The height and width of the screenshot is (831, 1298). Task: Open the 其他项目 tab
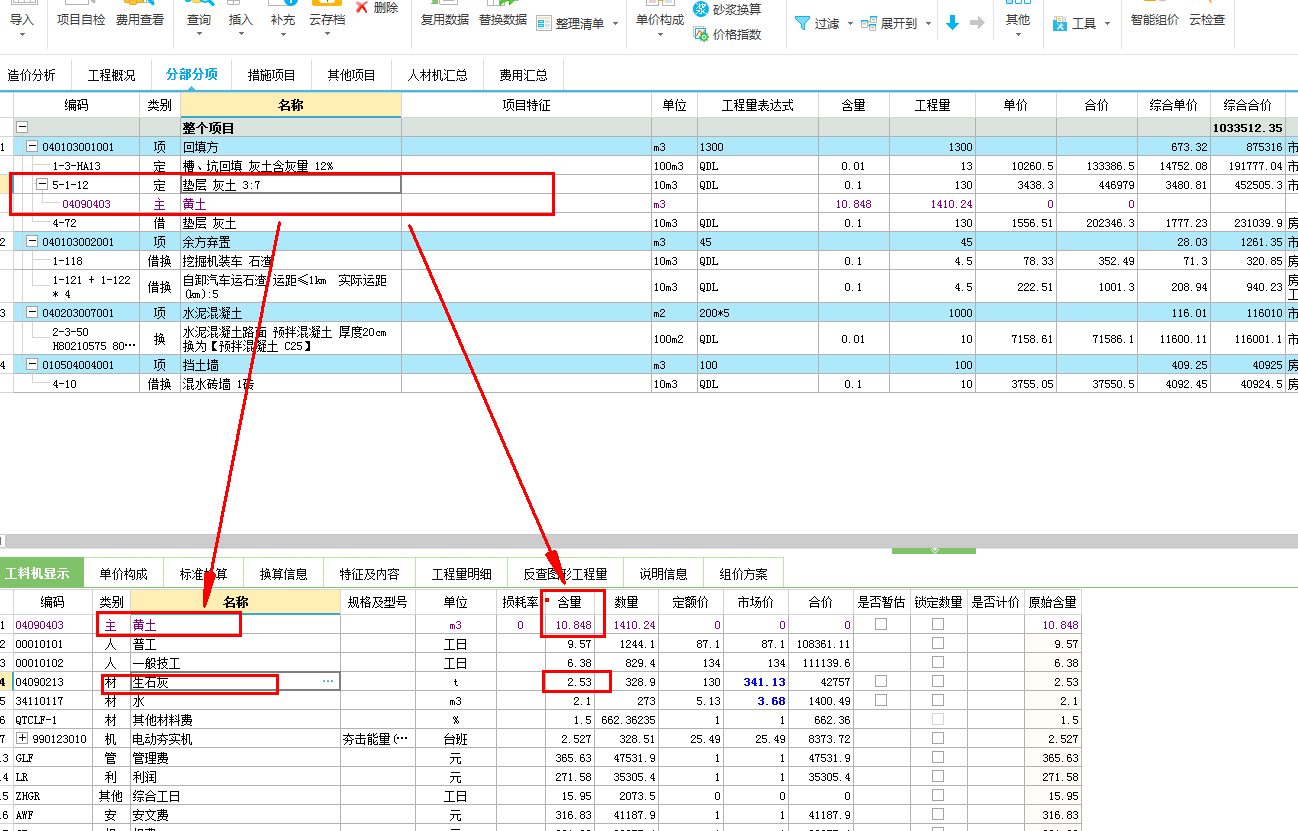(352, 75)
